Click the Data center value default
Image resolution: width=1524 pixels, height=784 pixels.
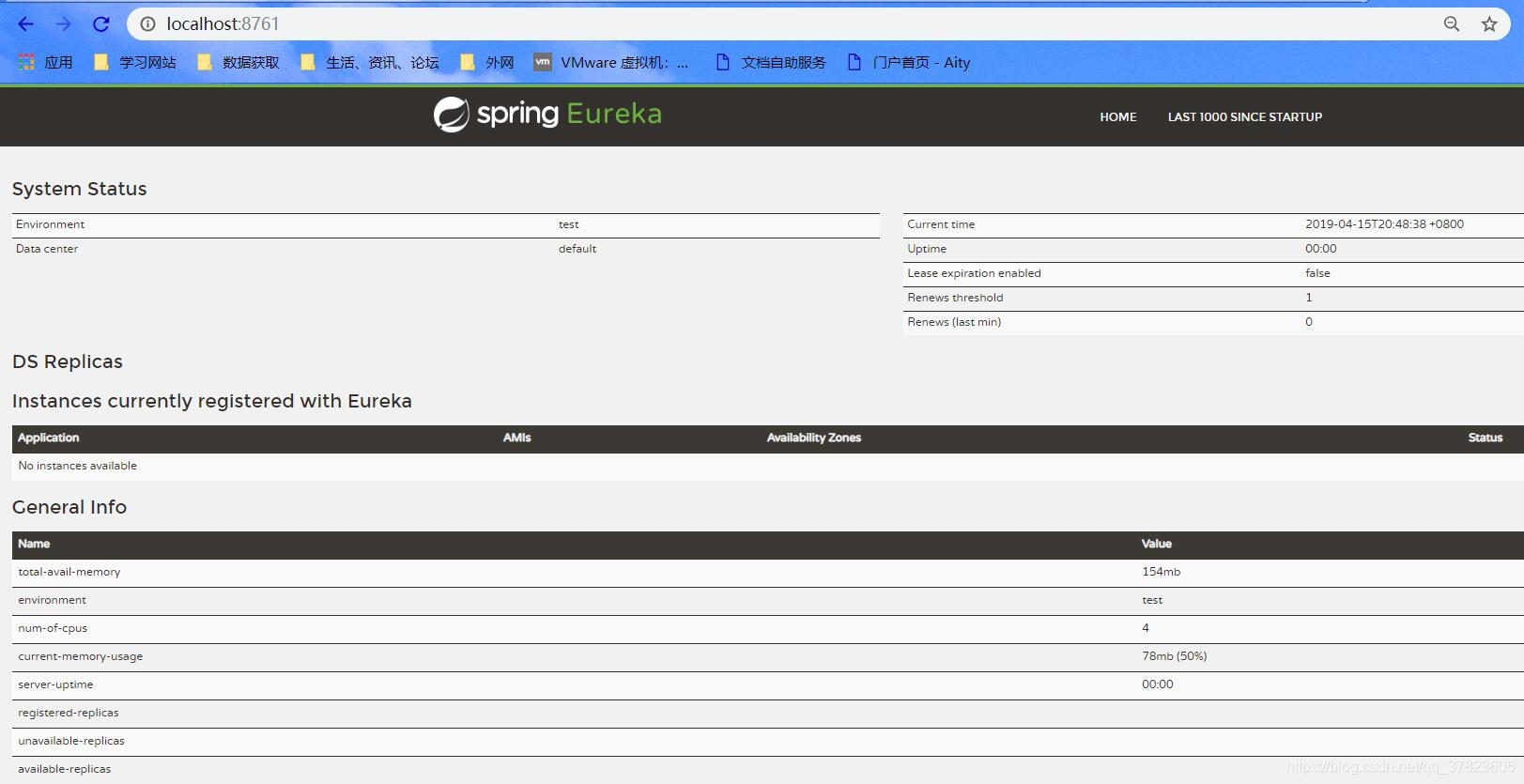tap(577, 249)
